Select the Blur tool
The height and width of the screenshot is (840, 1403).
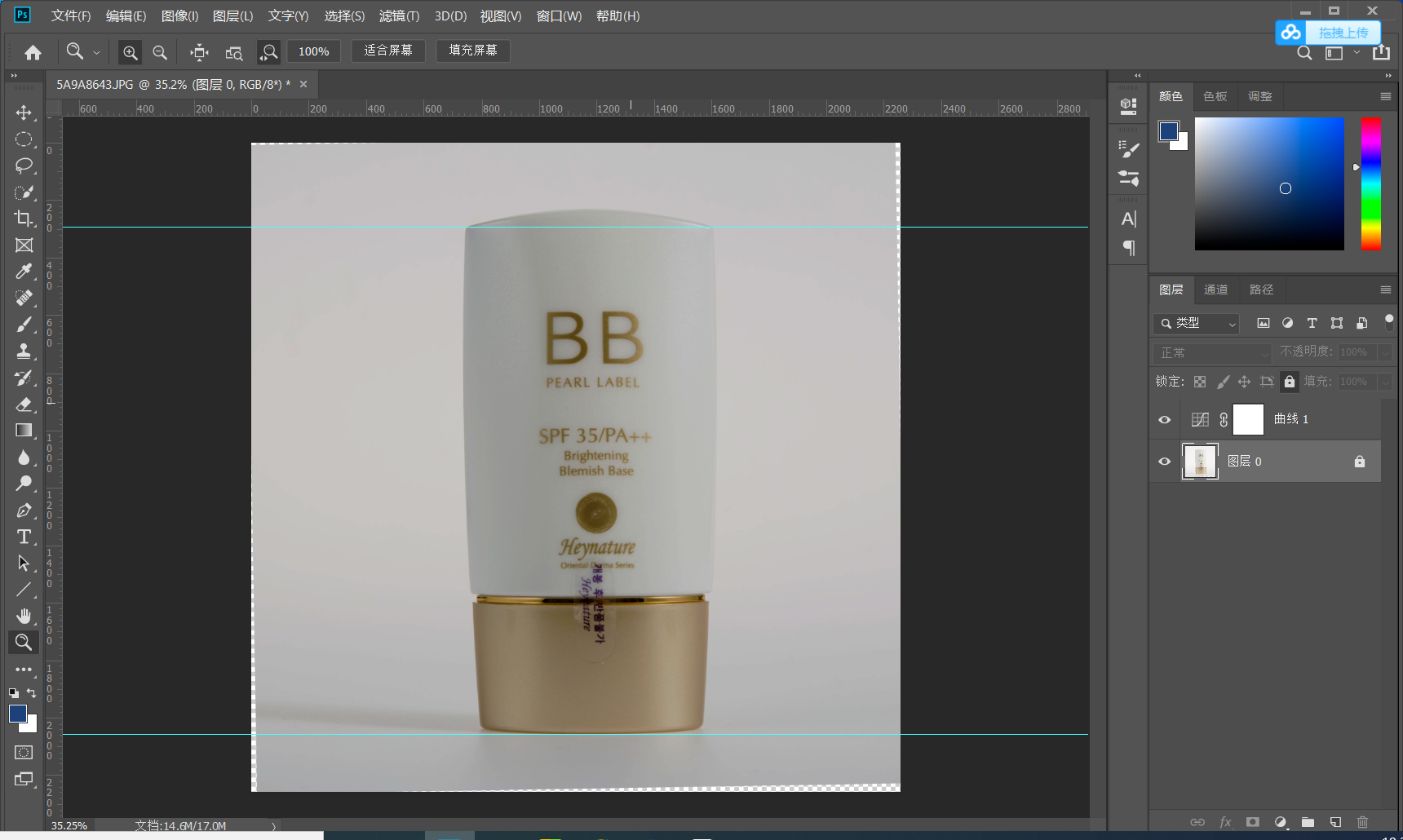click(24, 458)
